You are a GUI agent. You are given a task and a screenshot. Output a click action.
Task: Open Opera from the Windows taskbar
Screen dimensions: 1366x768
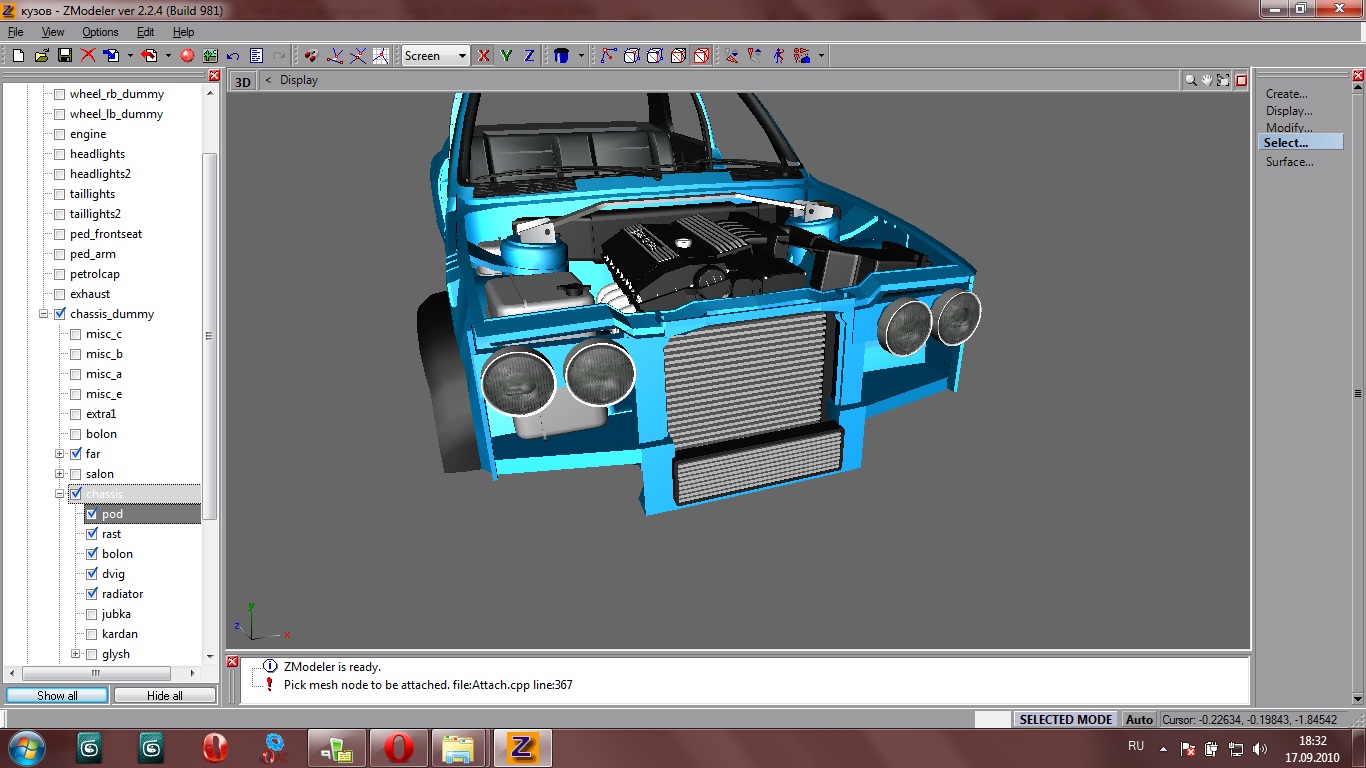tap(398, 748)
